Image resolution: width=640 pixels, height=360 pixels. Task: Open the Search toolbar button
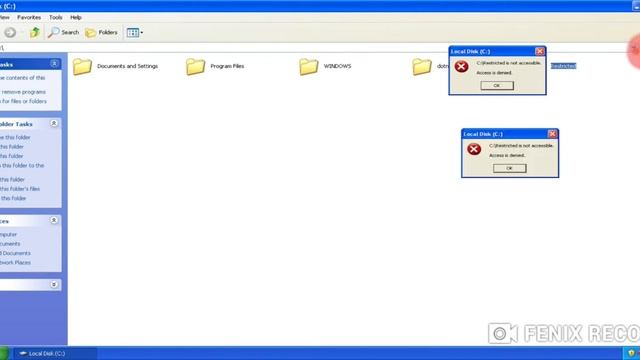63,32
